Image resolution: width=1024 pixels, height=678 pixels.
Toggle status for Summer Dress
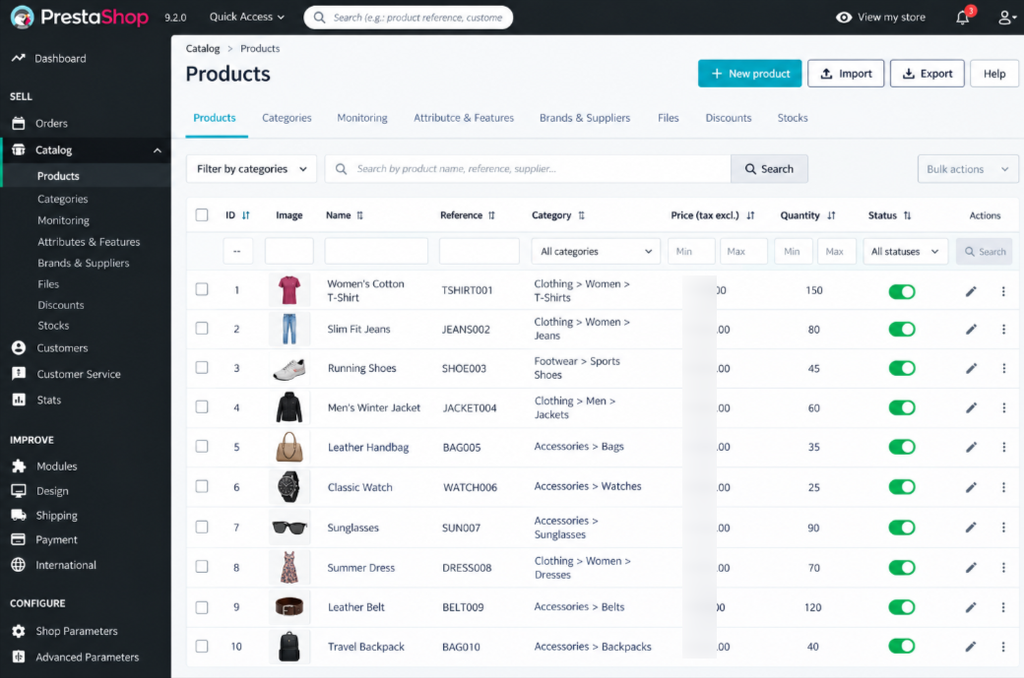tap(902, 568)
